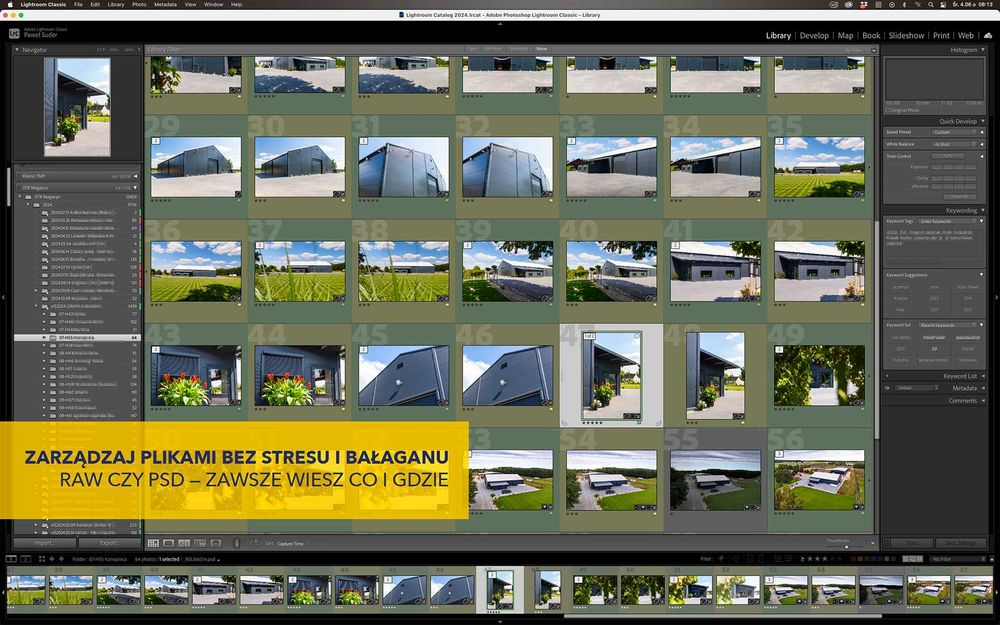The height and width of the screenshot is (625, 1000).
Task: Open the Map module
Action: 846,36
